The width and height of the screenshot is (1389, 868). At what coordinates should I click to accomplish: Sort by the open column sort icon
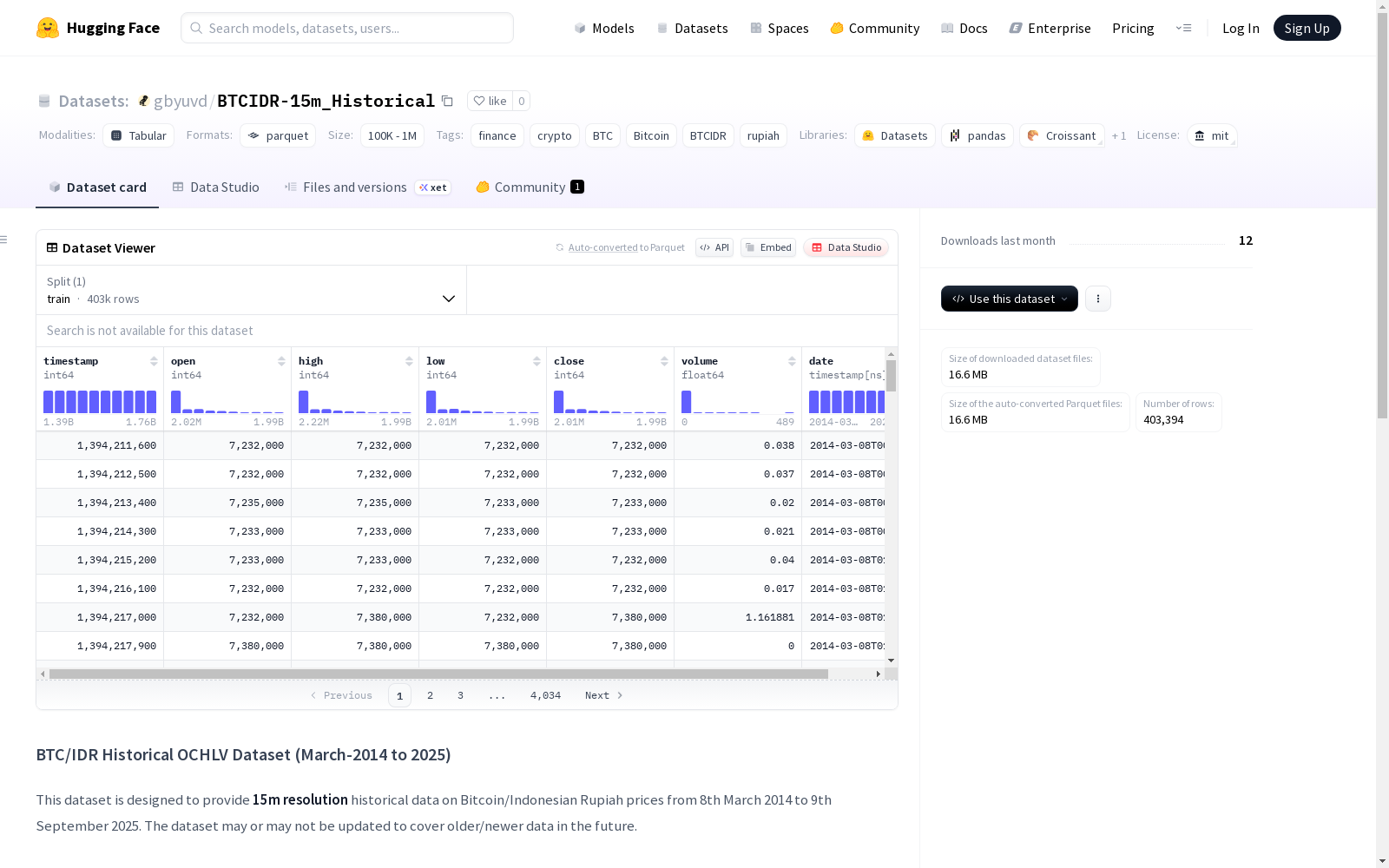(x=281, y=361)
